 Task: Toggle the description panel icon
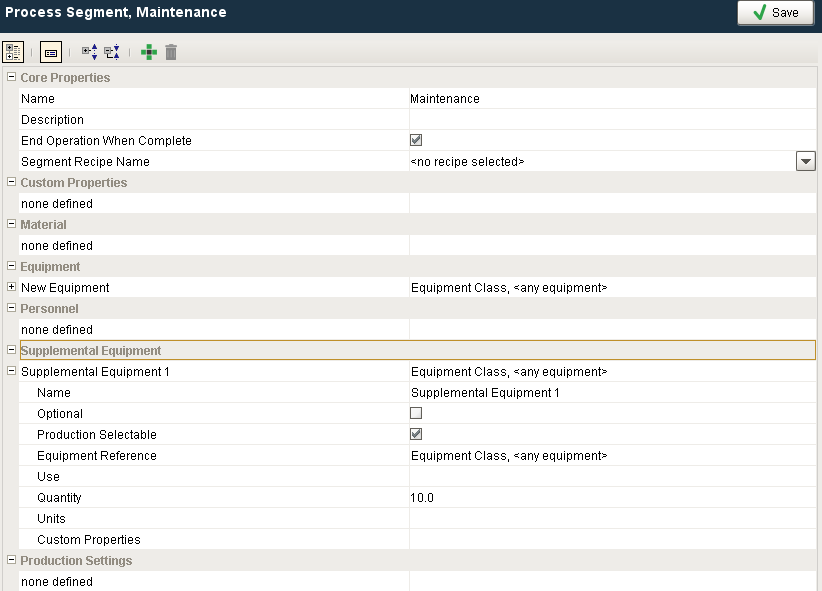point(51,52)
